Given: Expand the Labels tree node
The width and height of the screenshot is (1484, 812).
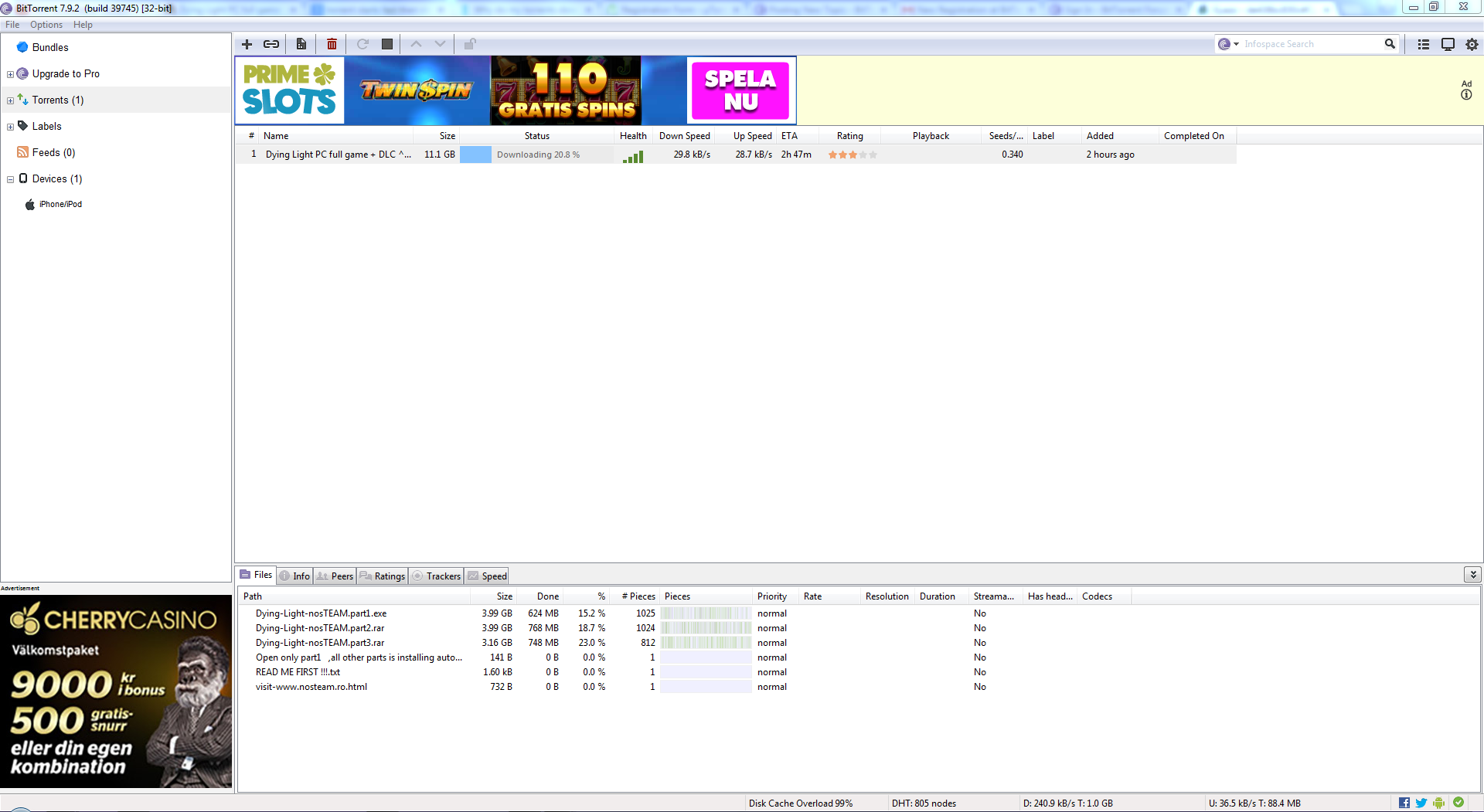Looking at the screenshot, I should tap(10, 127).
